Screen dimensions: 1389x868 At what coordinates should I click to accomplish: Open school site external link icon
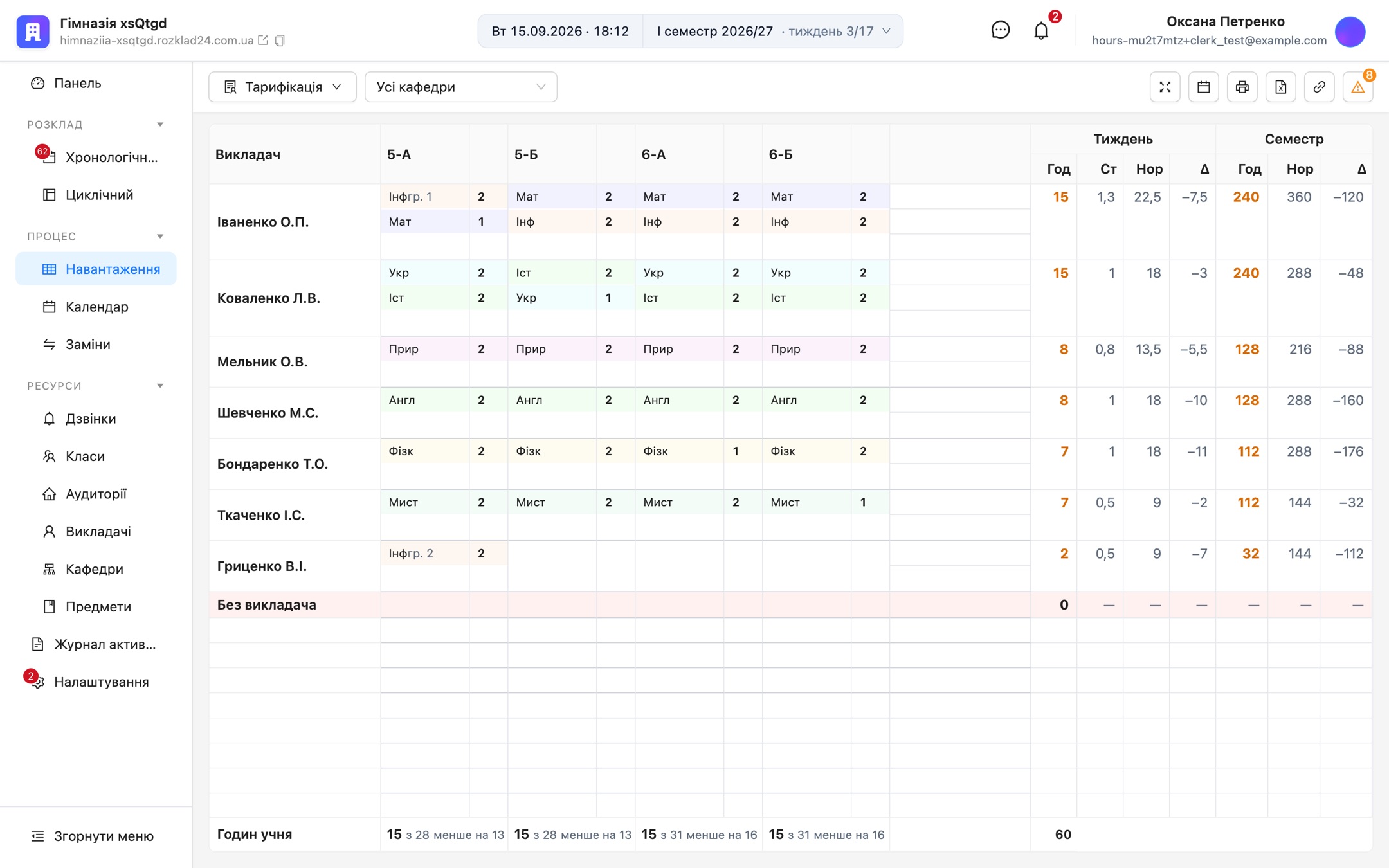click(263, 41)
